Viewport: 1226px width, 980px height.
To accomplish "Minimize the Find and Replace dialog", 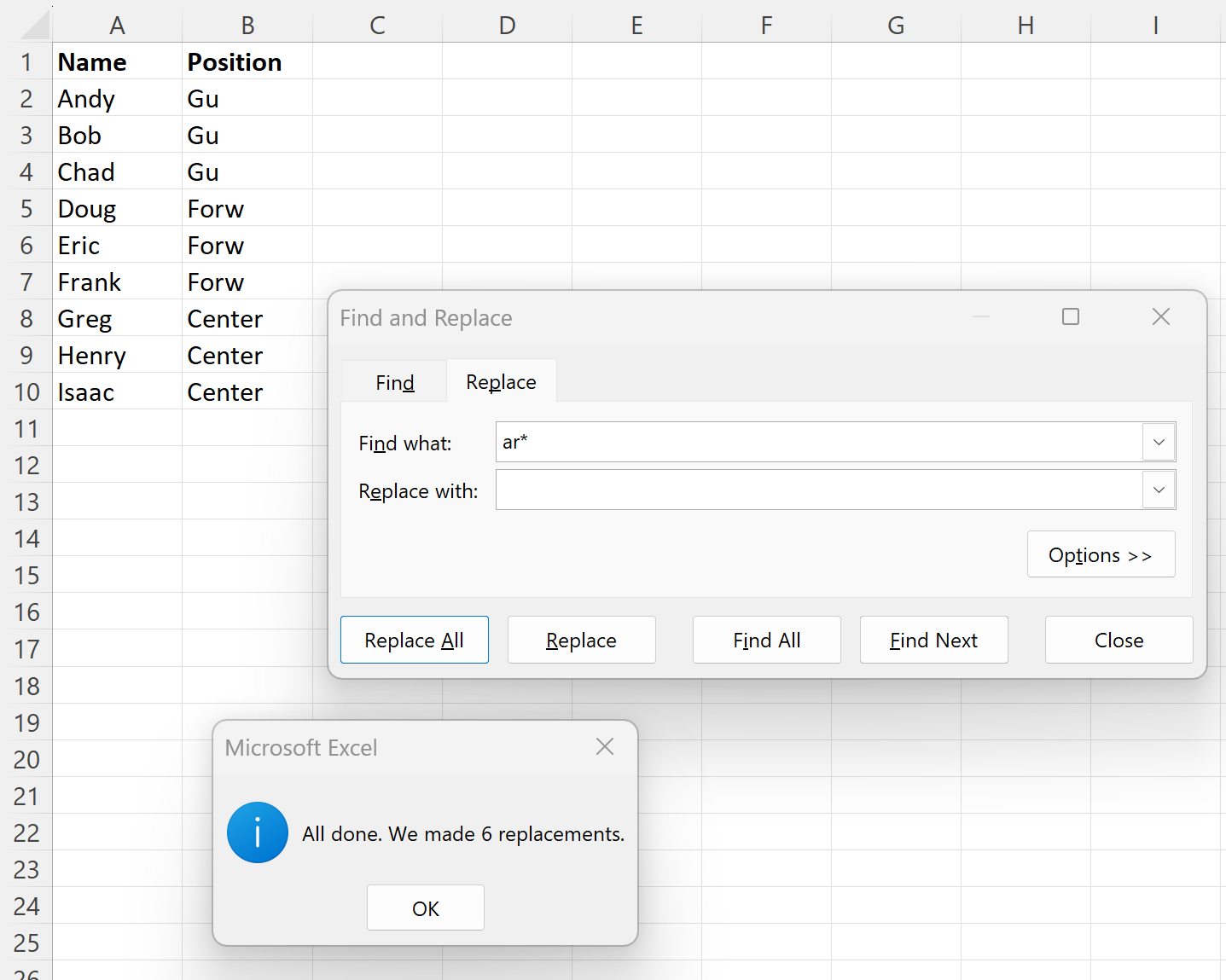I will coord(981,316).
